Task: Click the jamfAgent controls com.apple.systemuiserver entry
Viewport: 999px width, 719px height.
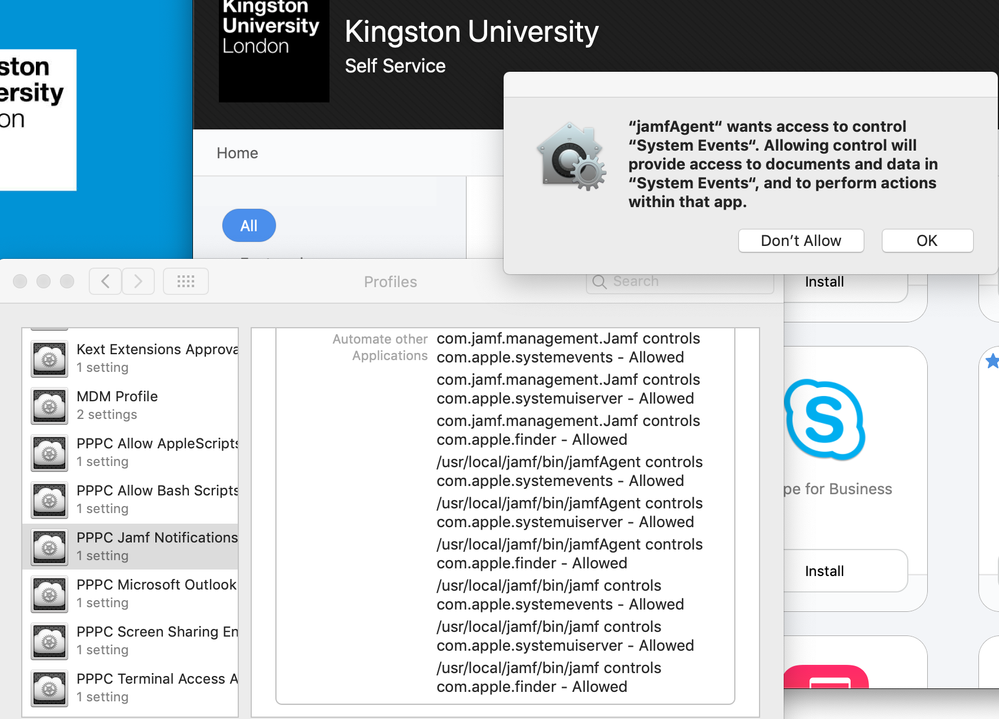Action: [x=570, y=513]
